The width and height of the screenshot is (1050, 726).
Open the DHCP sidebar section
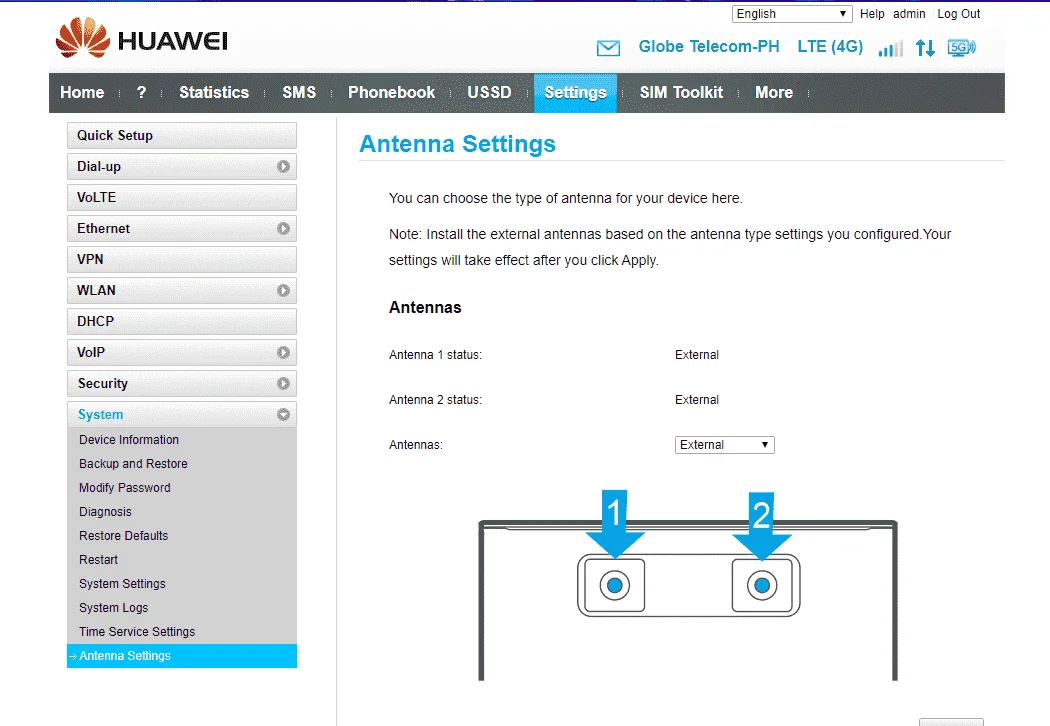coord(181,321)
